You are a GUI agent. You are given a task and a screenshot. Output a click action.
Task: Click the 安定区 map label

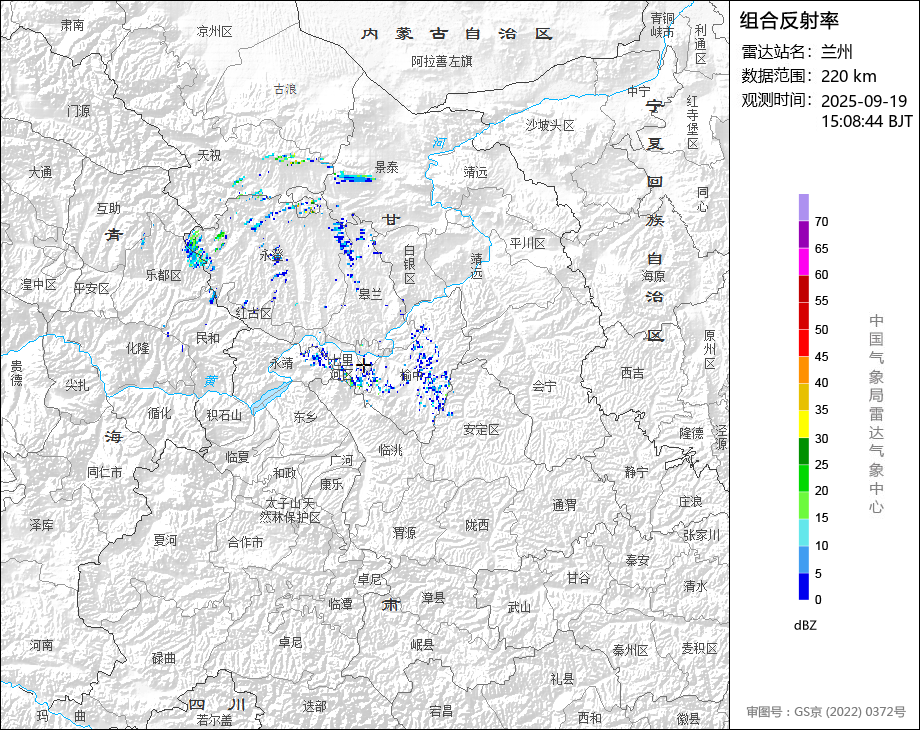[x=481, y=429]
